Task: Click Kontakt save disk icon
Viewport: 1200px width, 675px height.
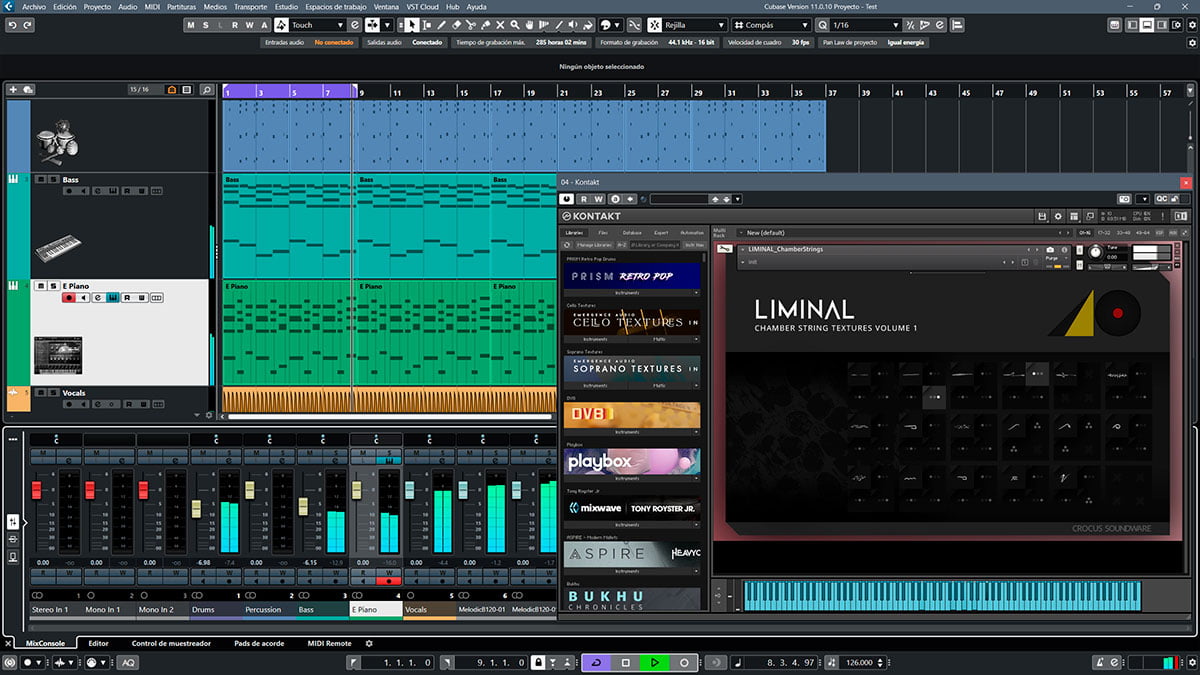Action: pyautogui.click(x=1042, y=216)
